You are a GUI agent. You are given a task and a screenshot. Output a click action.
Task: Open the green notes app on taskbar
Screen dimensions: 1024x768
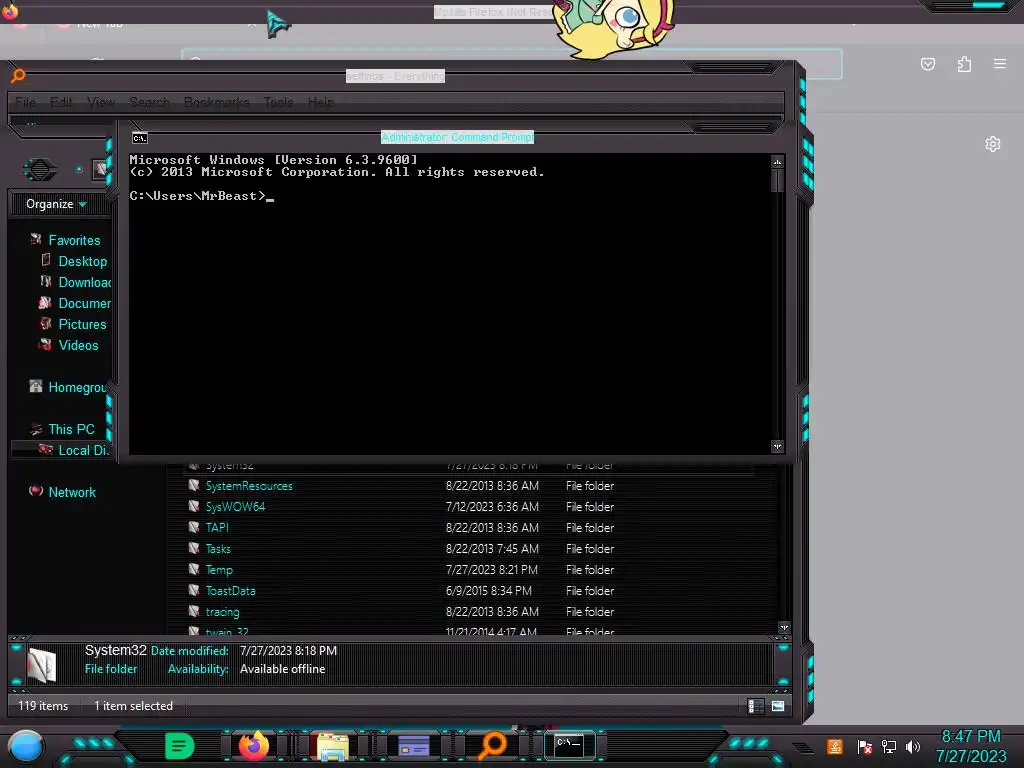pyautogui.click(x=179, y=746)
